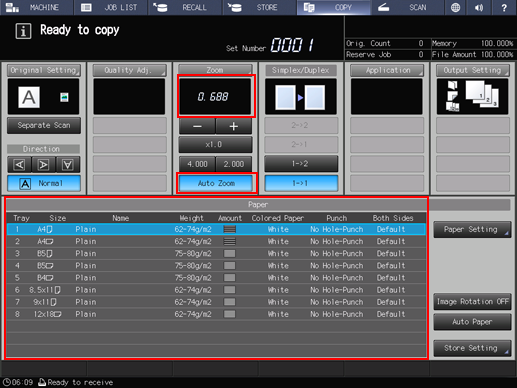The height and width of the screenshot is (388, 517).
Task: Select left-pointing original direction icon
Action: 20,165
